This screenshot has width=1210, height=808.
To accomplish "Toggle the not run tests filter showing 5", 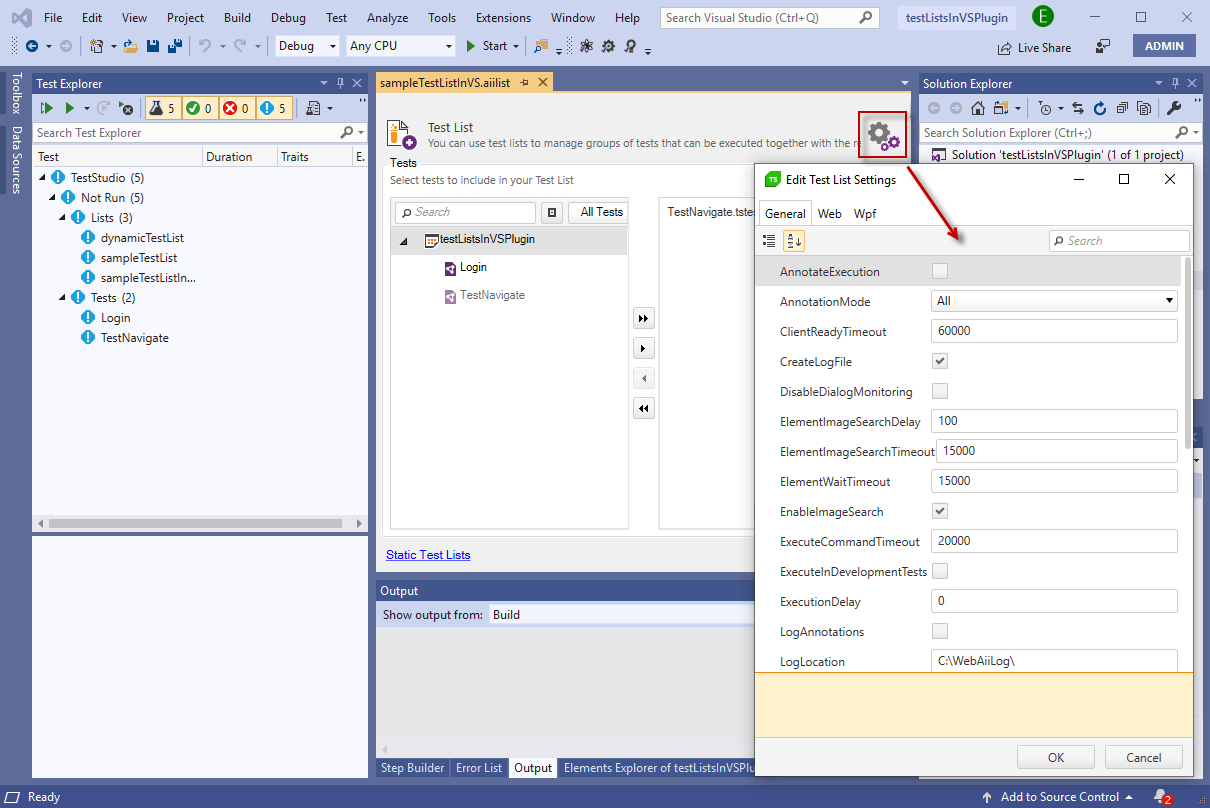I will (x=272, y=108).
